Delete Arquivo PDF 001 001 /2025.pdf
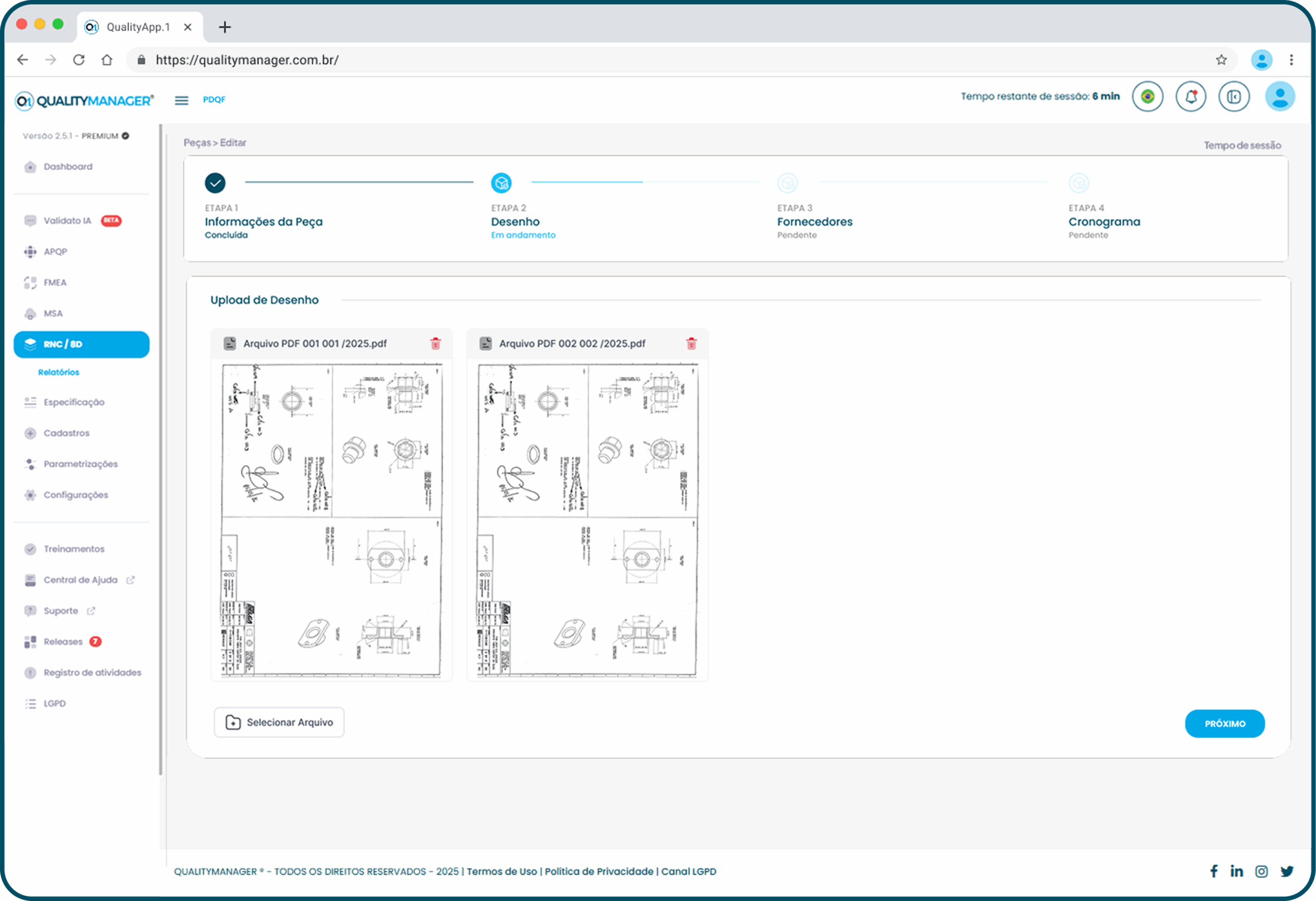Image resolution: width=1316 pixels, height=901 pixels. click(x=435, y=344)
